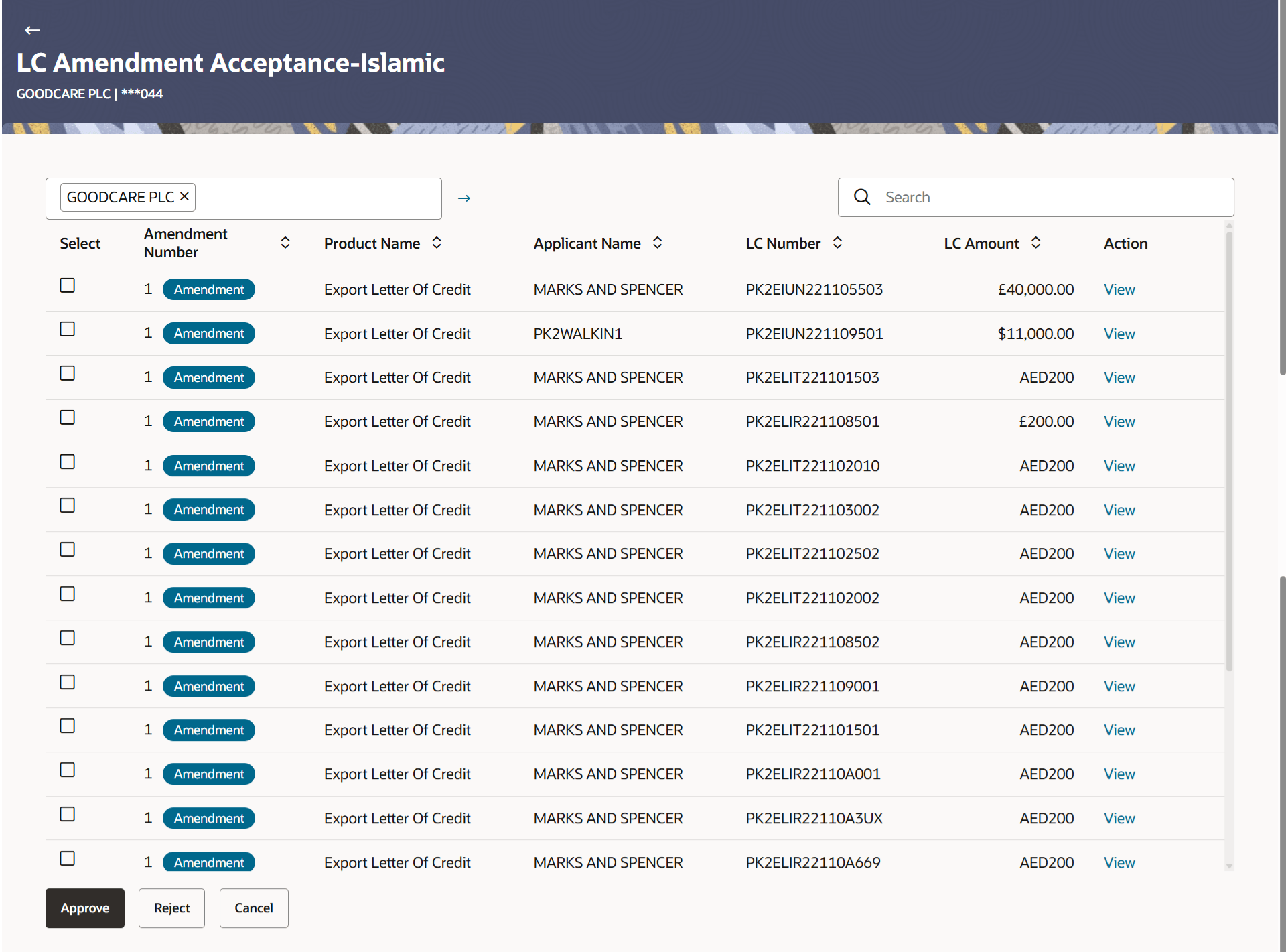
Task: Click the Approve button
Action: point(85,908)
